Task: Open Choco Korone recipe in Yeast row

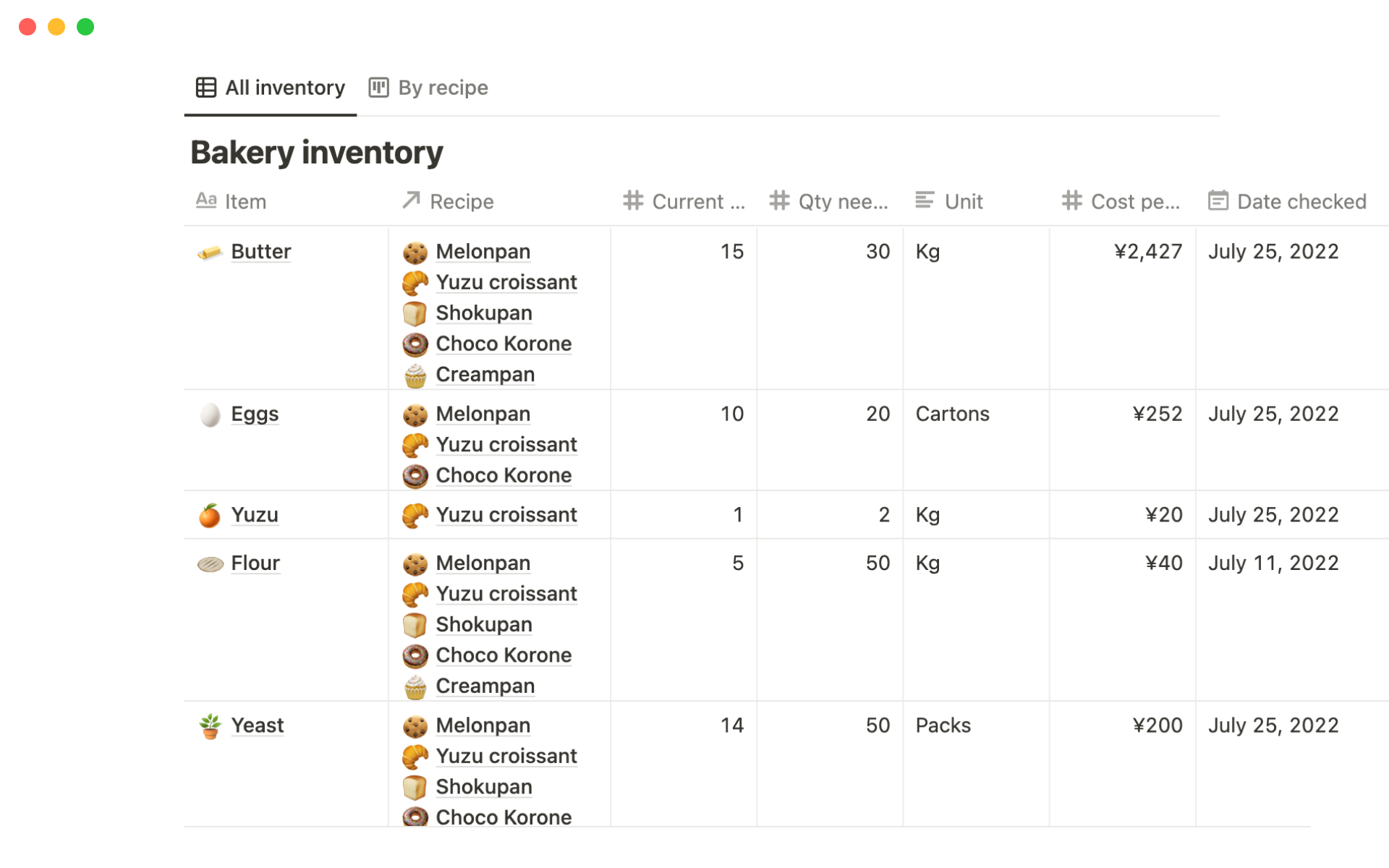Action: pyautogui.click(x=503, y=817)
